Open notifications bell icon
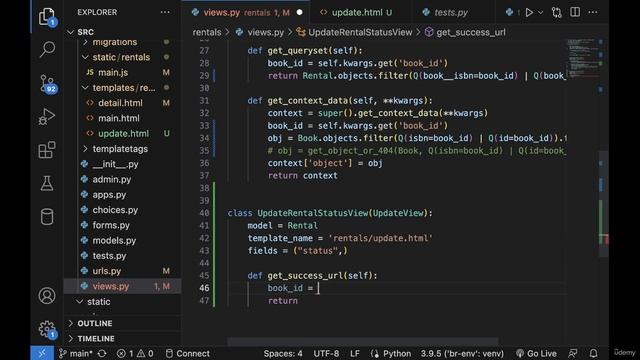Viewport: 640px width, 360px height. tap(593, 353)
